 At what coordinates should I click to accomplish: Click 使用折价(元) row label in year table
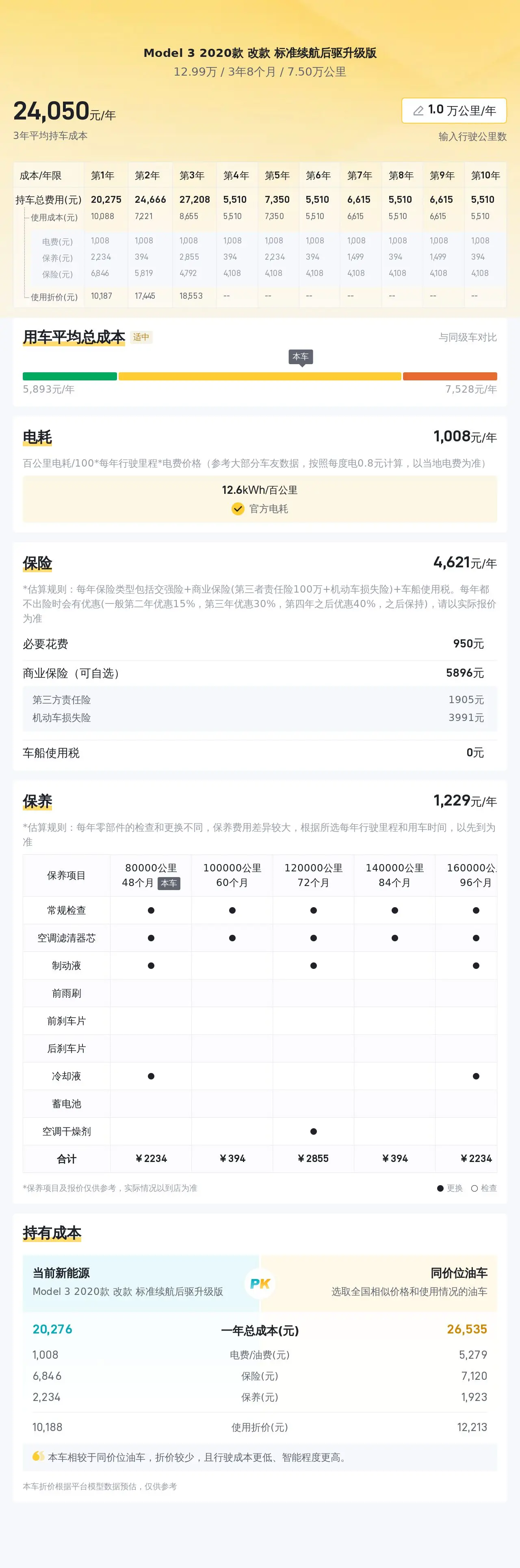(x=54, y=297)
